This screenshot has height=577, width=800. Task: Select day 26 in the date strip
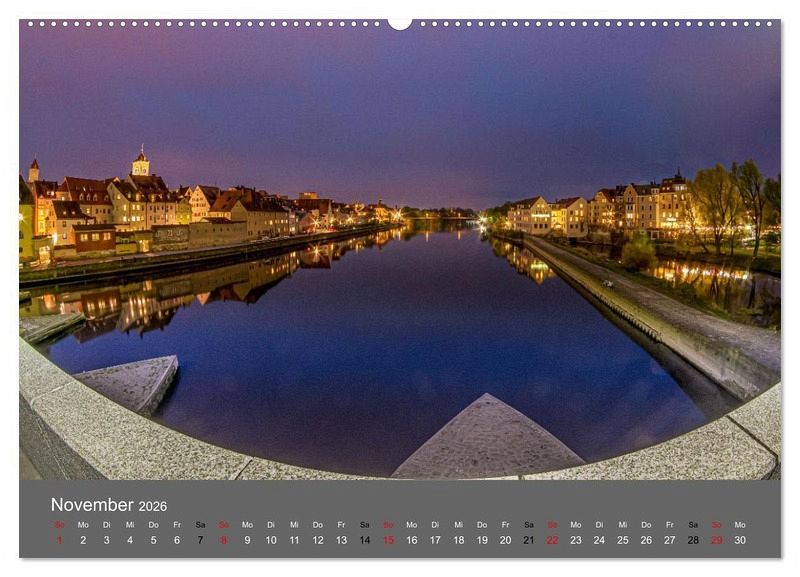coord(646,540)
